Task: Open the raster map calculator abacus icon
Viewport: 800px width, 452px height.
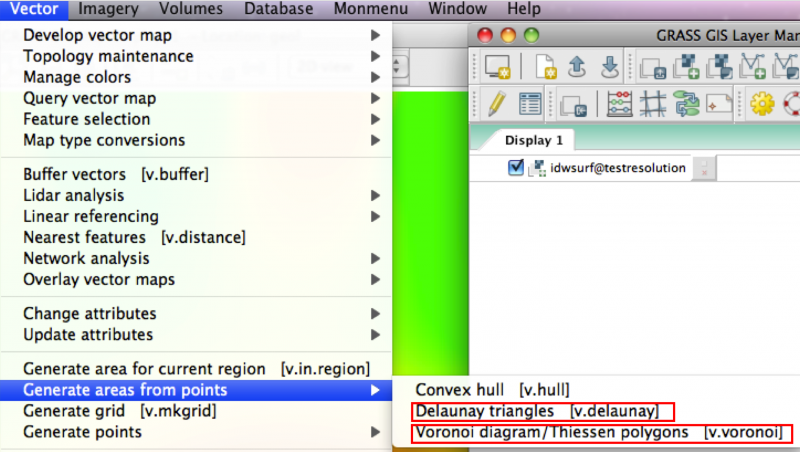Action: pyautogui.click(x=620, y=103)
